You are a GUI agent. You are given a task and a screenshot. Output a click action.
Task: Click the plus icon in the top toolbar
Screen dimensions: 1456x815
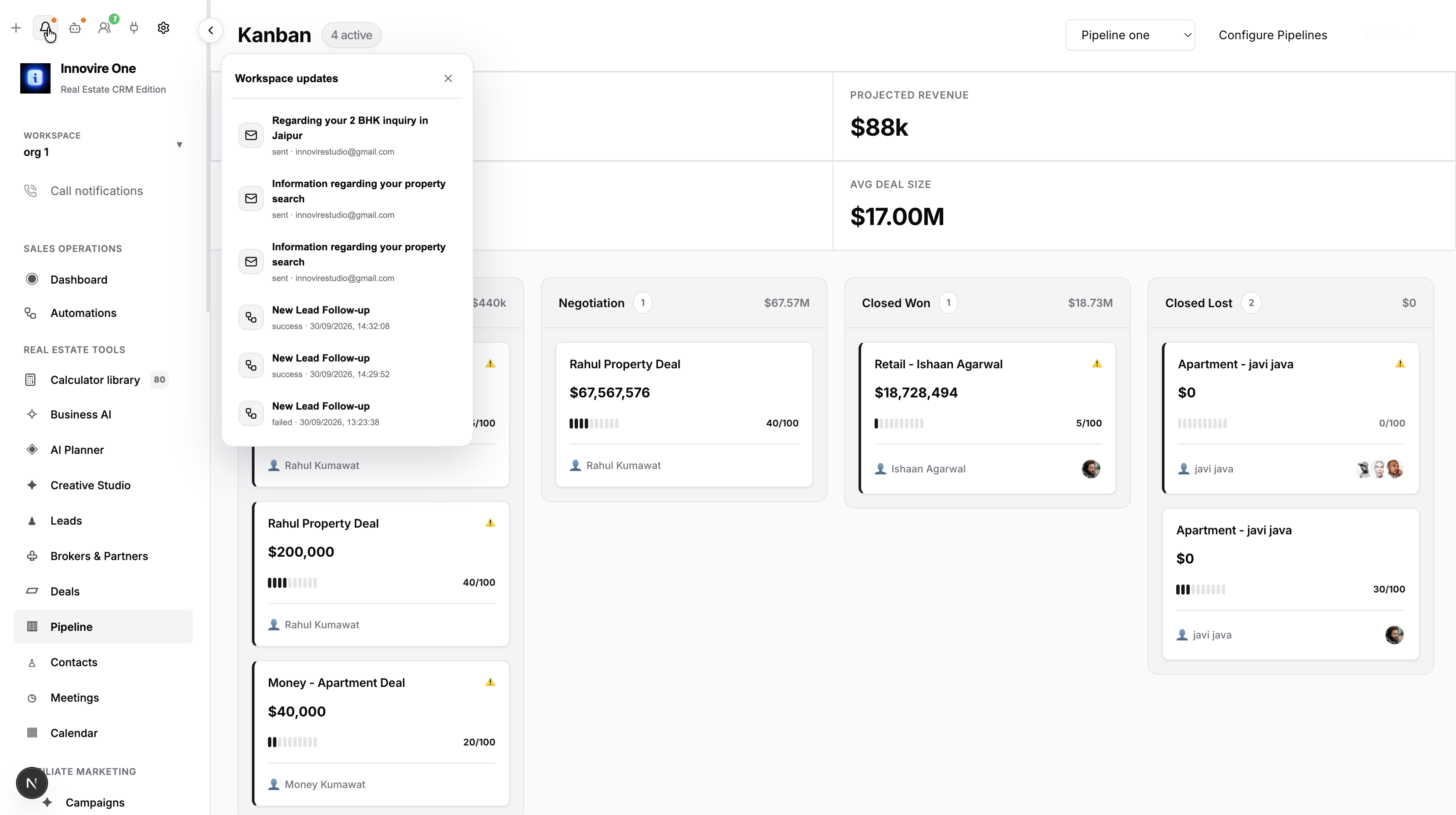pos(16,28)
